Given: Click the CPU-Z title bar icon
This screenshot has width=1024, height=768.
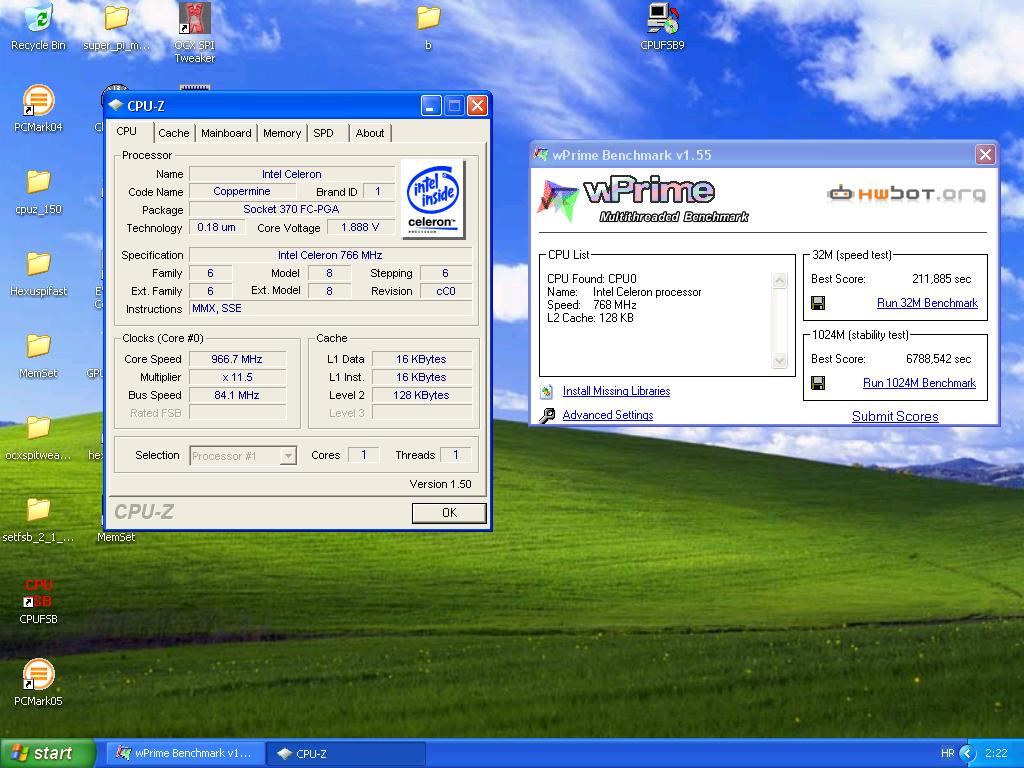Looking at the screenshot, I should click(x=116, y=105).
